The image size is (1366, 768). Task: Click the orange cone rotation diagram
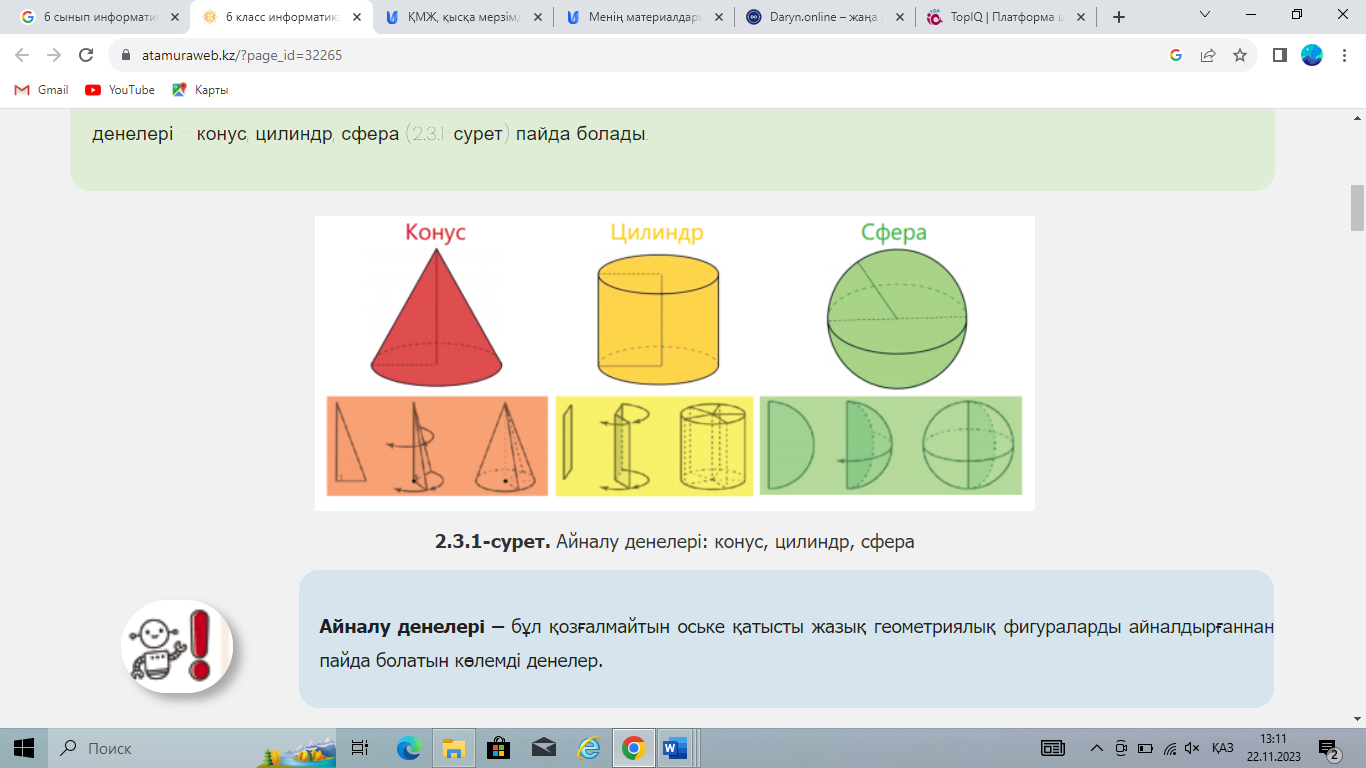click(x=437, y=446)
